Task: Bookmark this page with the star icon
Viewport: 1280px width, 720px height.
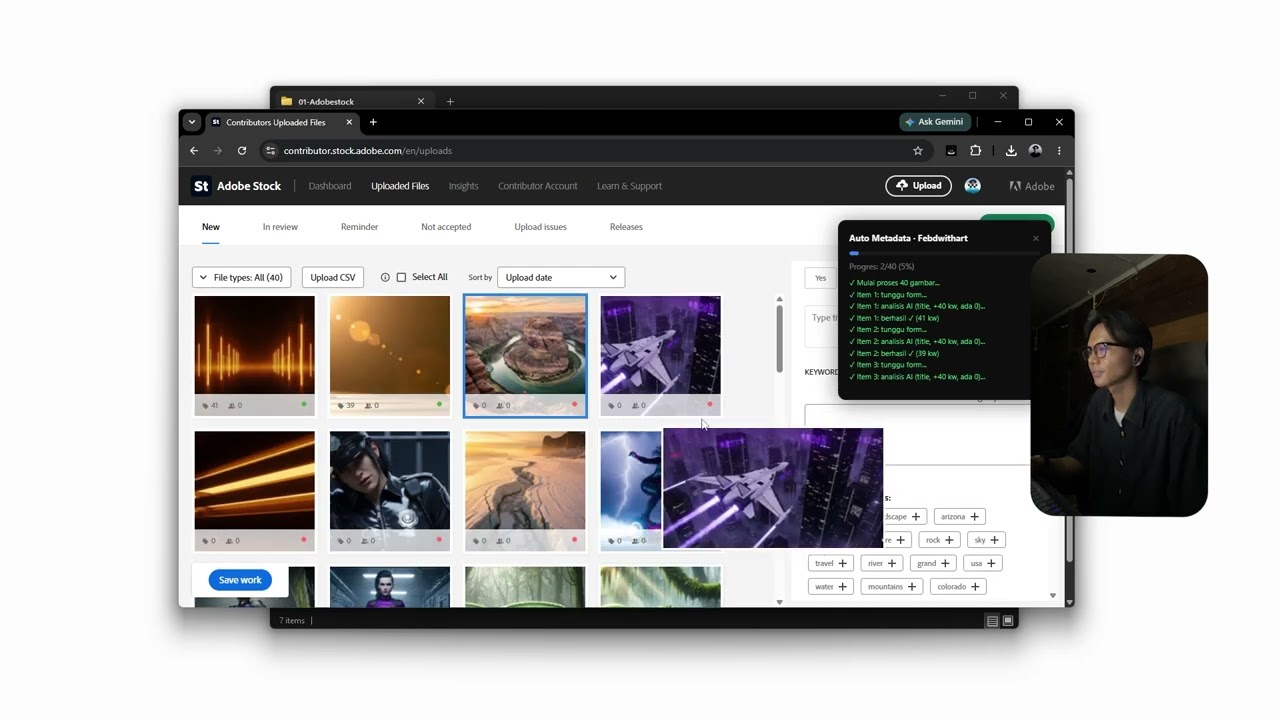Action: point(918,151)
